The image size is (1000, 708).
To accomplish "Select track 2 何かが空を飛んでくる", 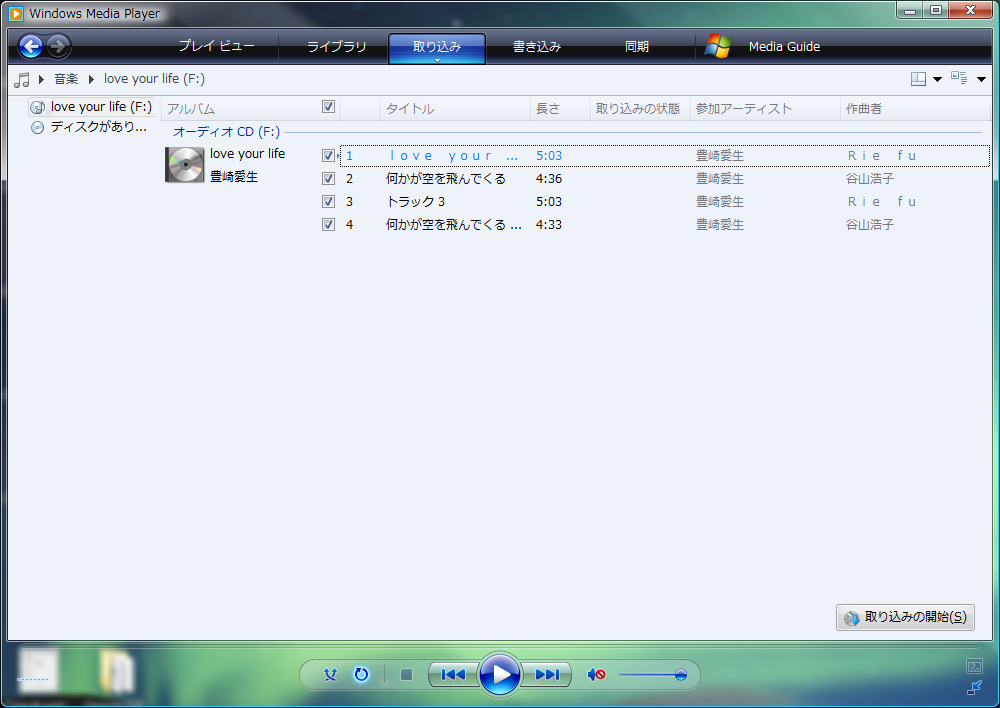I will point(446,179).
